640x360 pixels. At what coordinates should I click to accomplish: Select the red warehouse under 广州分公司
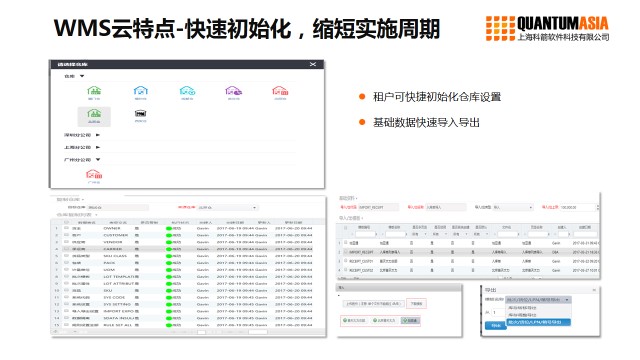point(94,175)
